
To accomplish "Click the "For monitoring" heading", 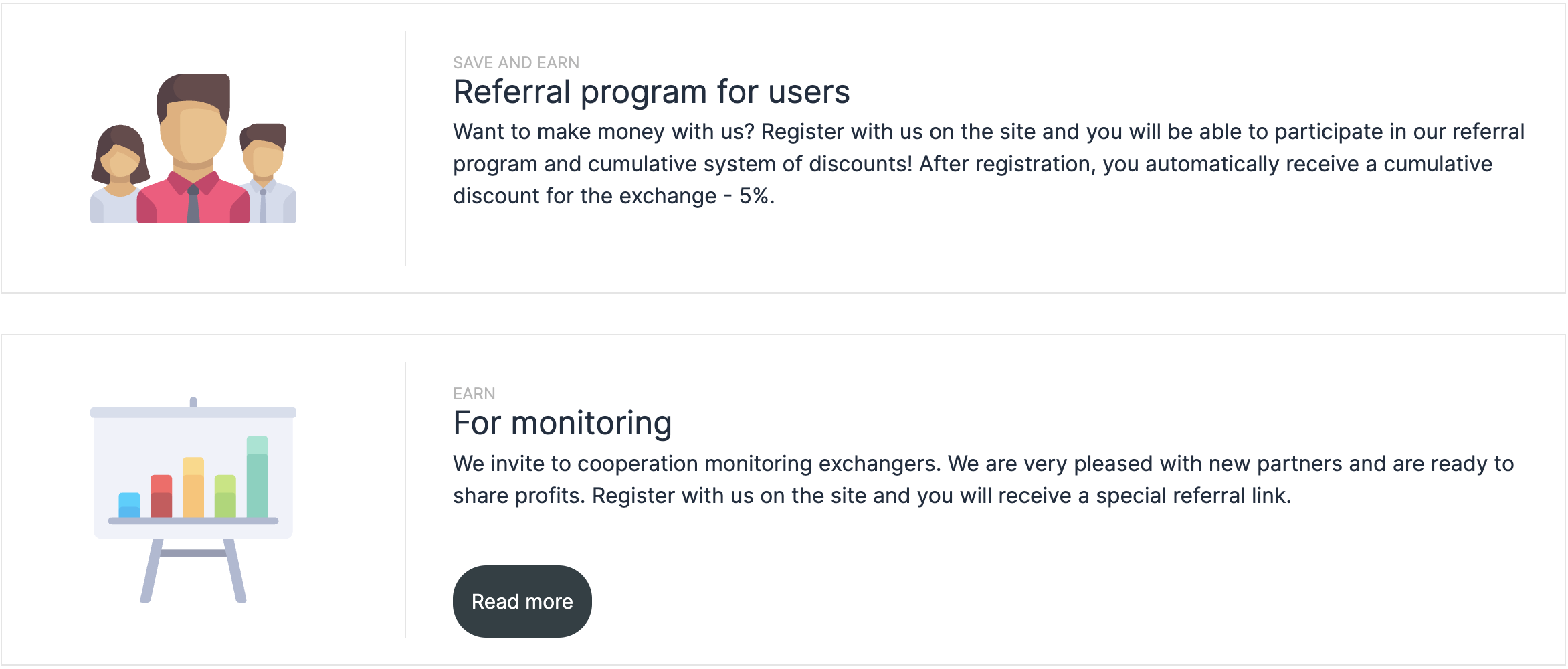I will click(x=562, y=423).
